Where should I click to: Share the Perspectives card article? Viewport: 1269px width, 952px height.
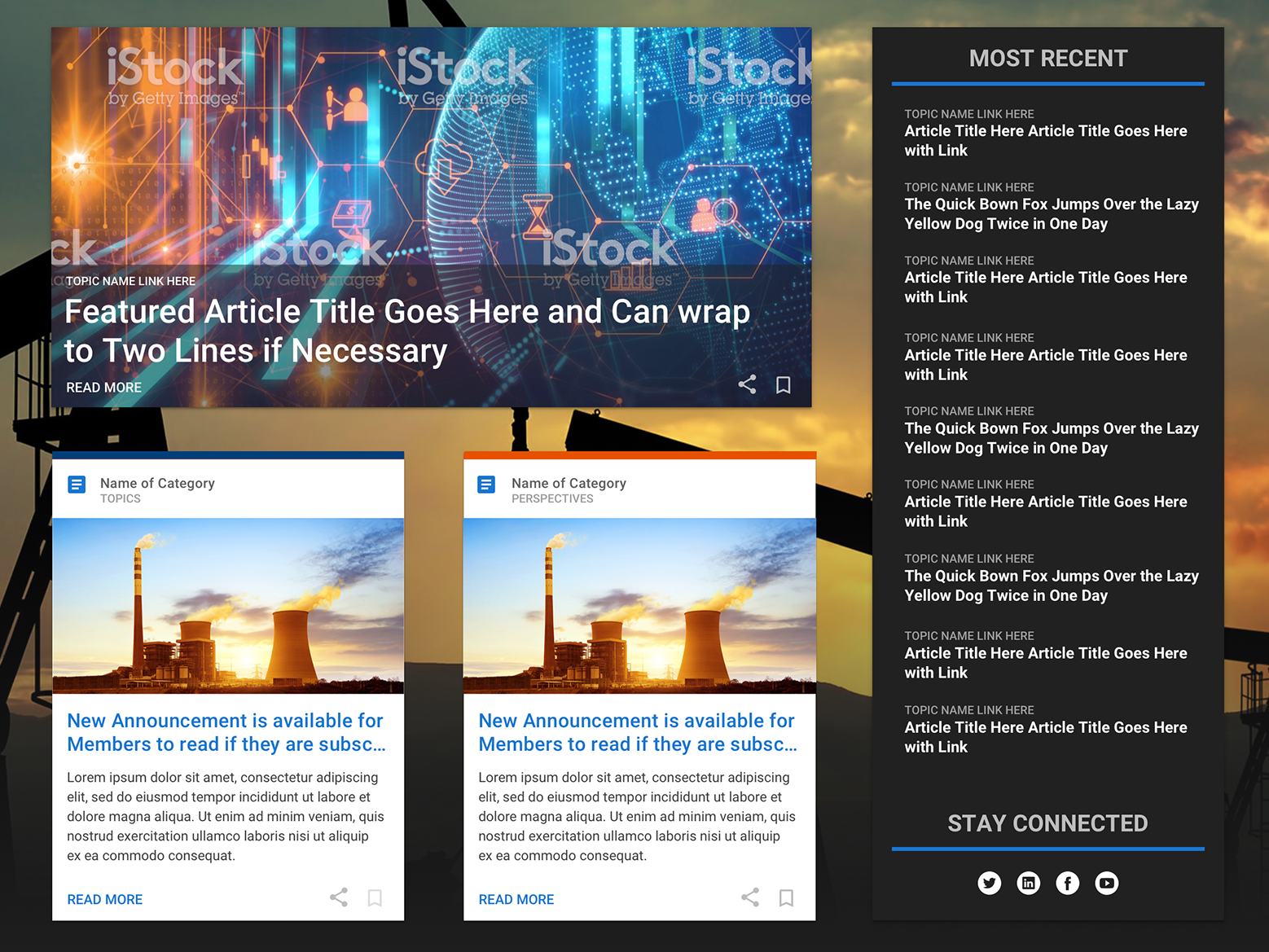point(750,897)
